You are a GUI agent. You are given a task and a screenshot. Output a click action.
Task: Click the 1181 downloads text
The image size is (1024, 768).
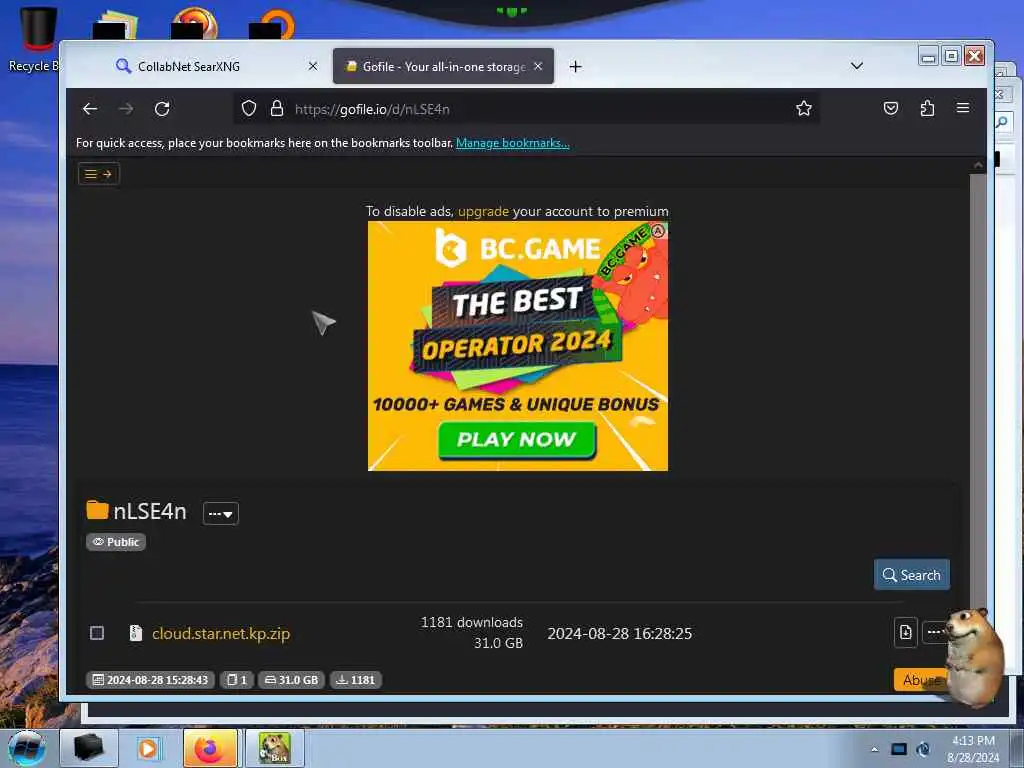click(472, 622)
